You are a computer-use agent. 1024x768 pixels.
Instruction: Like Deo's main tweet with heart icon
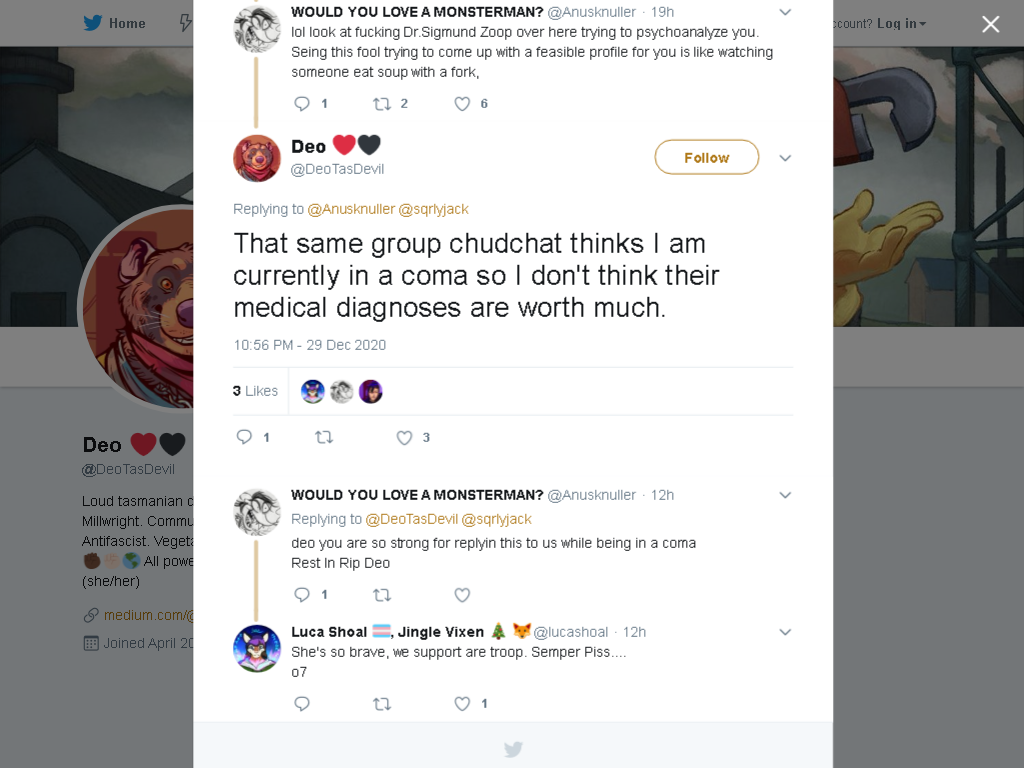(x=404, y=438)
